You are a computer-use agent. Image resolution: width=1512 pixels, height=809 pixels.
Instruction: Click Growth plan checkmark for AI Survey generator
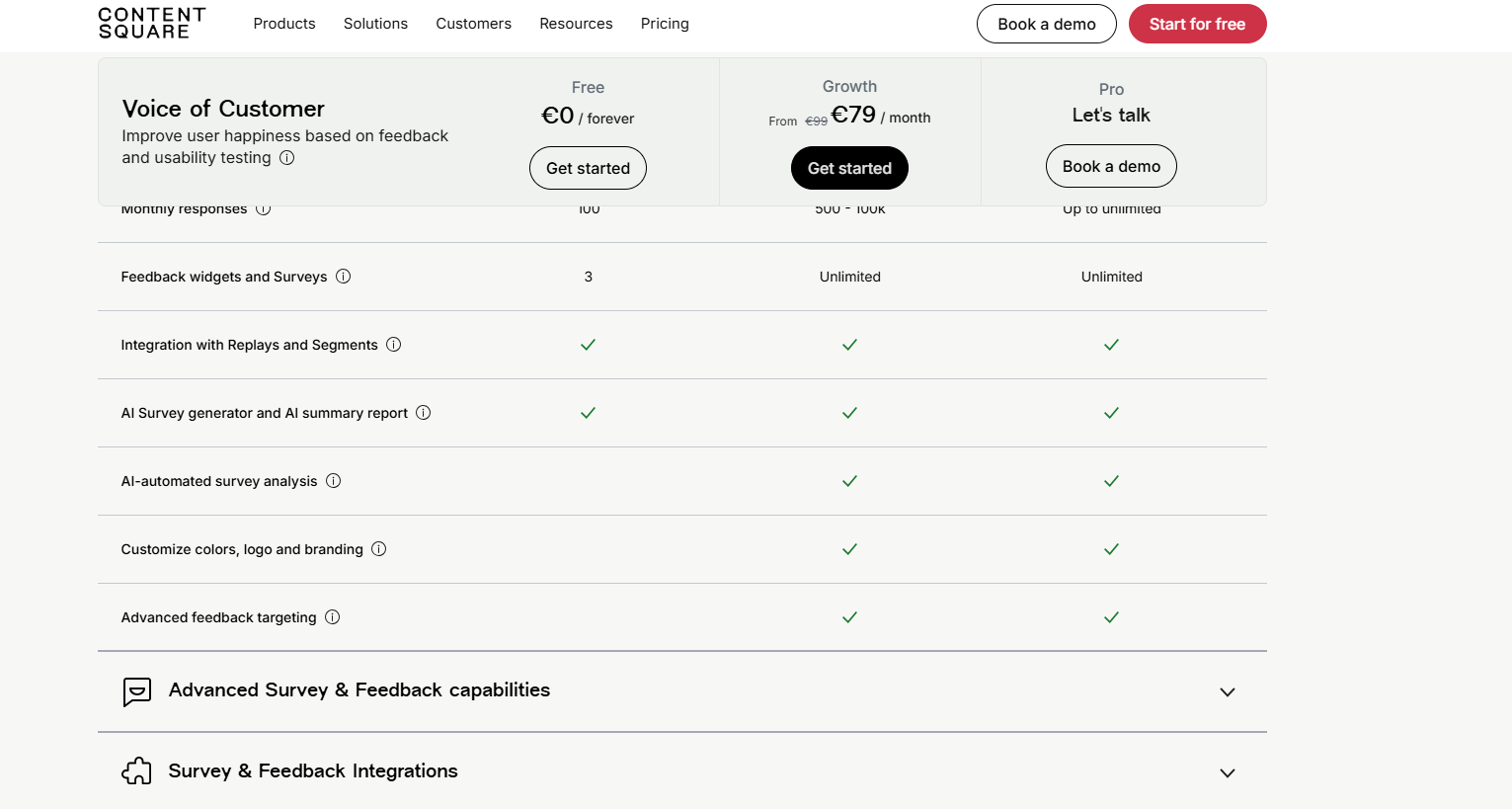[850, 413]
